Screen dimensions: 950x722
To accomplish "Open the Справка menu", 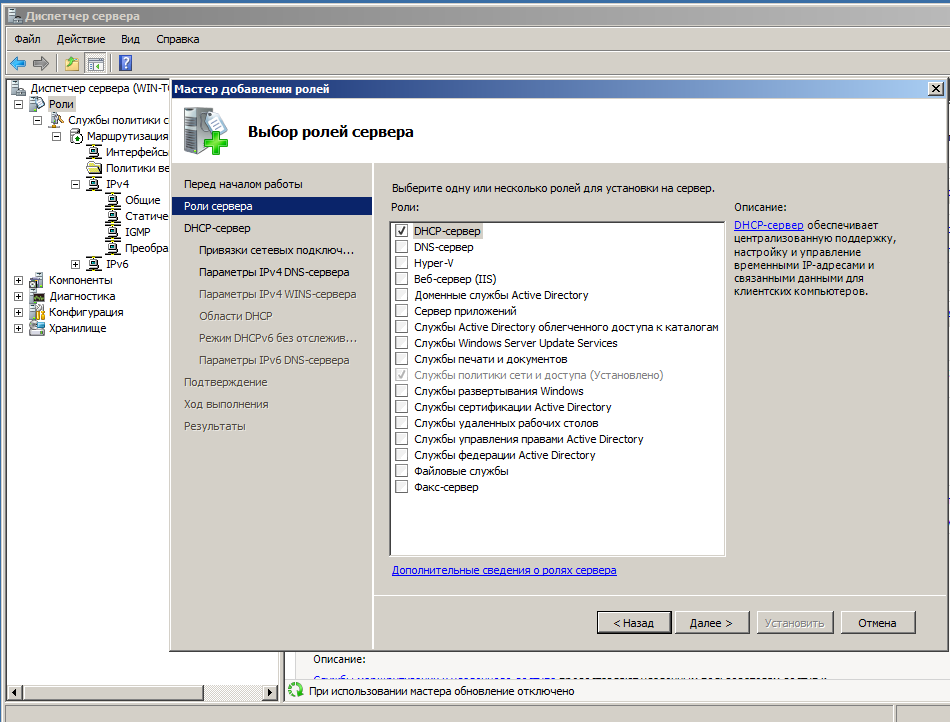I will coord(177,39).
